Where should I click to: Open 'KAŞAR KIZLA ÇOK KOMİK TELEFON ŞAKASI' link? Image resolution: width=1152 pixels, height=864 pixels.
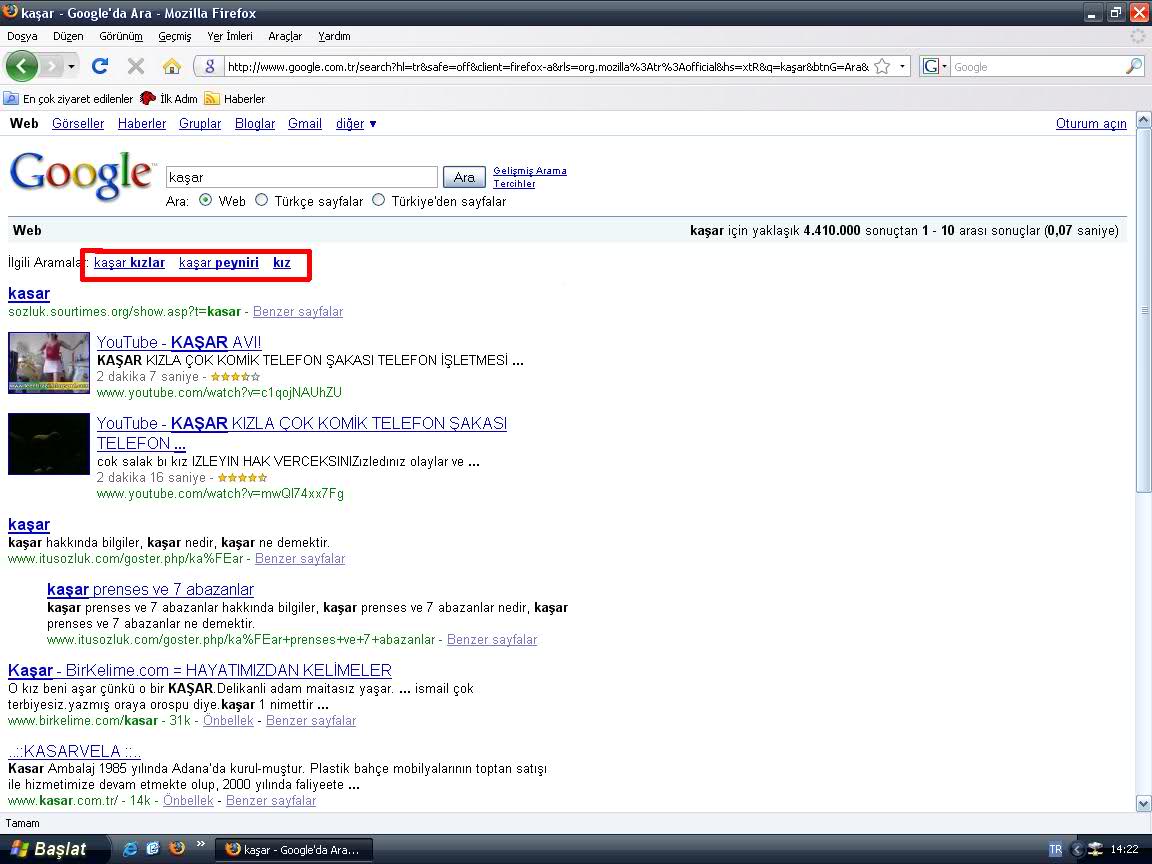[x=301, y=433]
